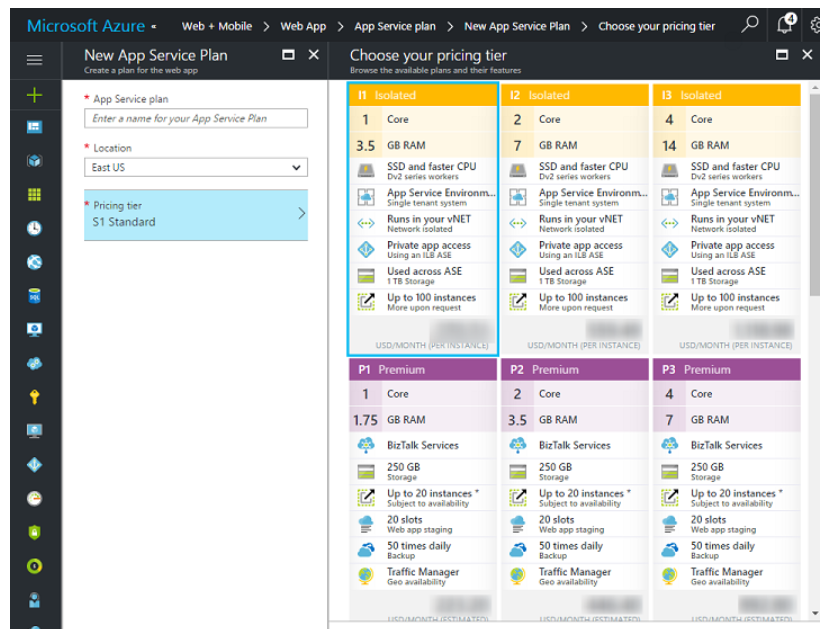The image size is (834, 629).
Task: Close the New App Service Plan blade
Action: point(314,54)
